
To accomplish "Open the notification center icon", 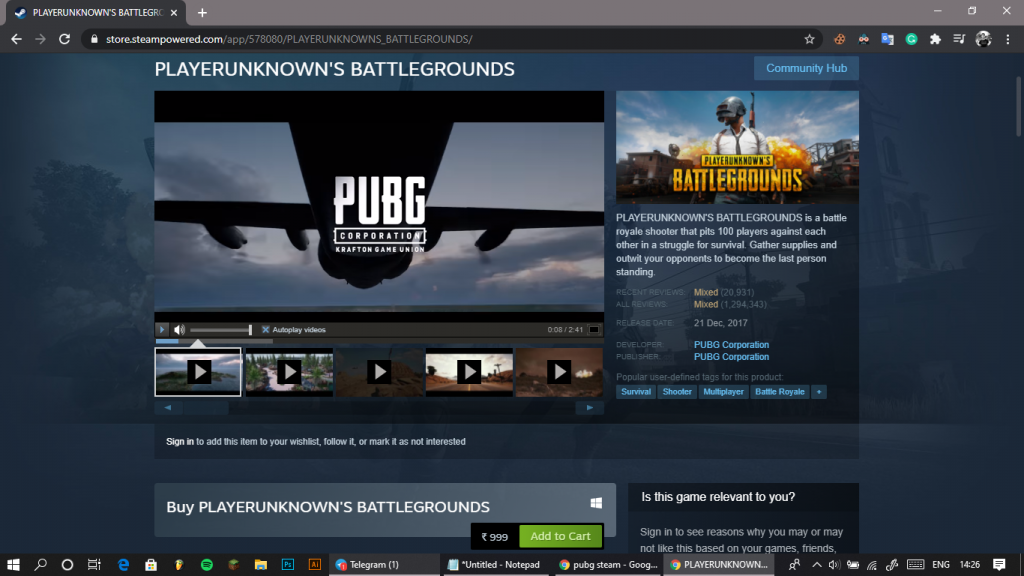I will pyautogui.click(x=999, y=564).
